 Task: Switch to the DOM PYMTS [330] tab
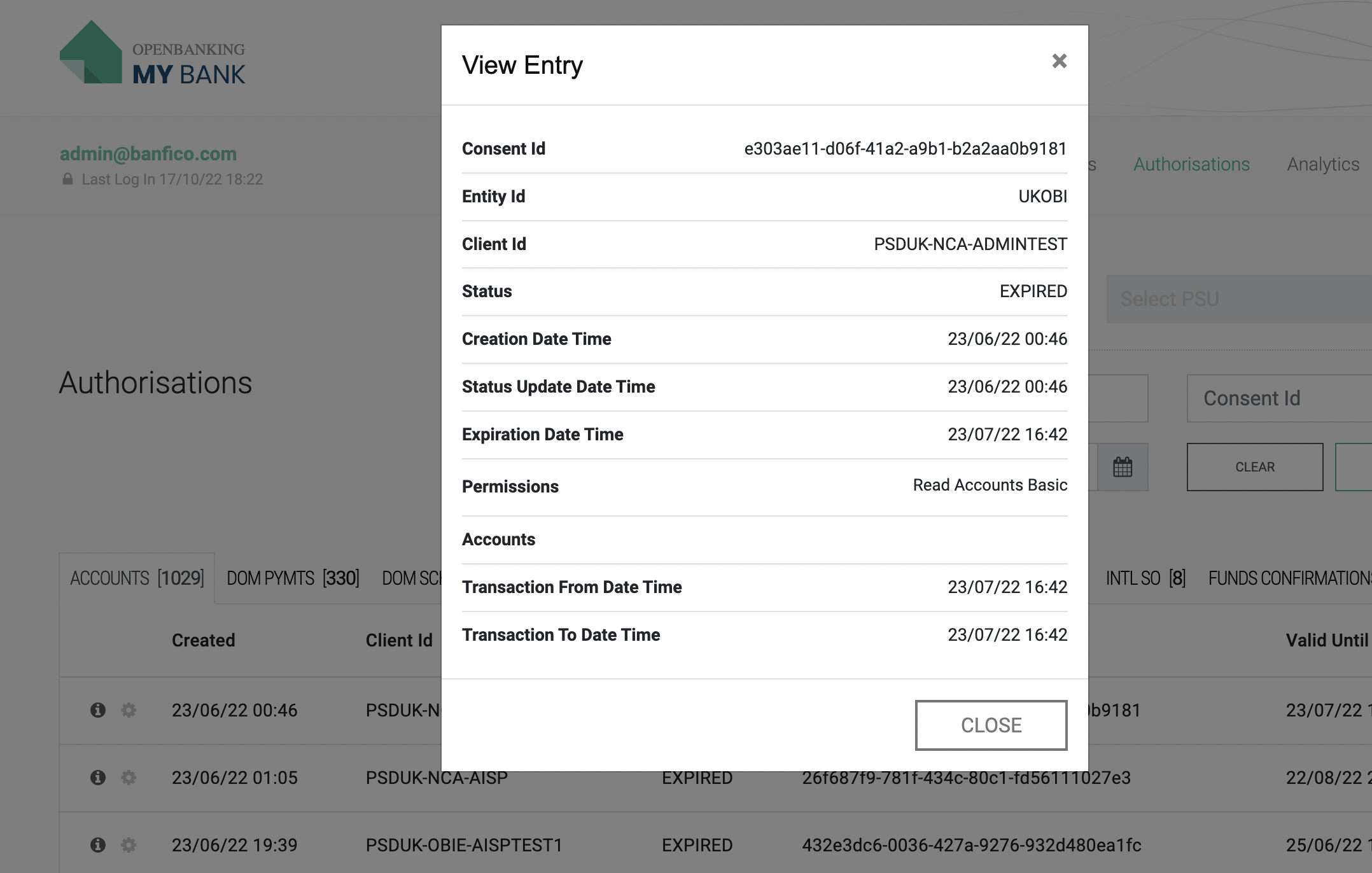[293, 578]
